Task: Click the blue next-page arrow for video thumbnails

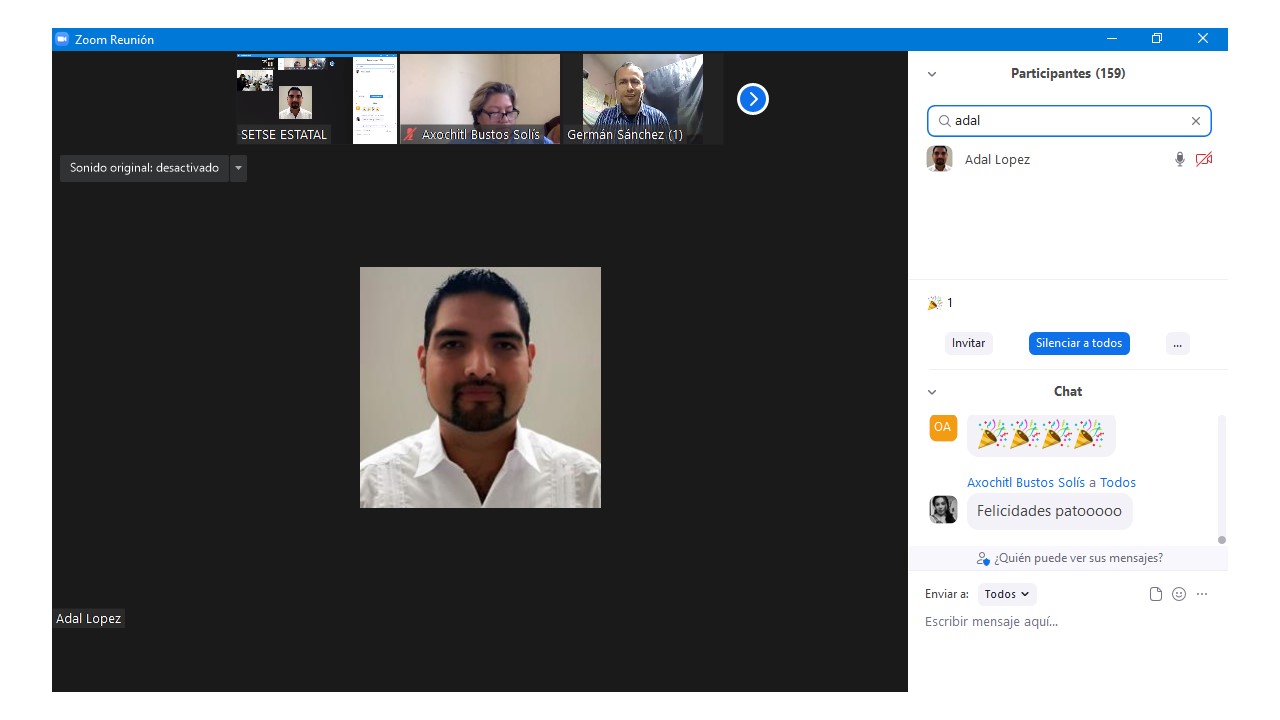Action: tap(752, 99)
